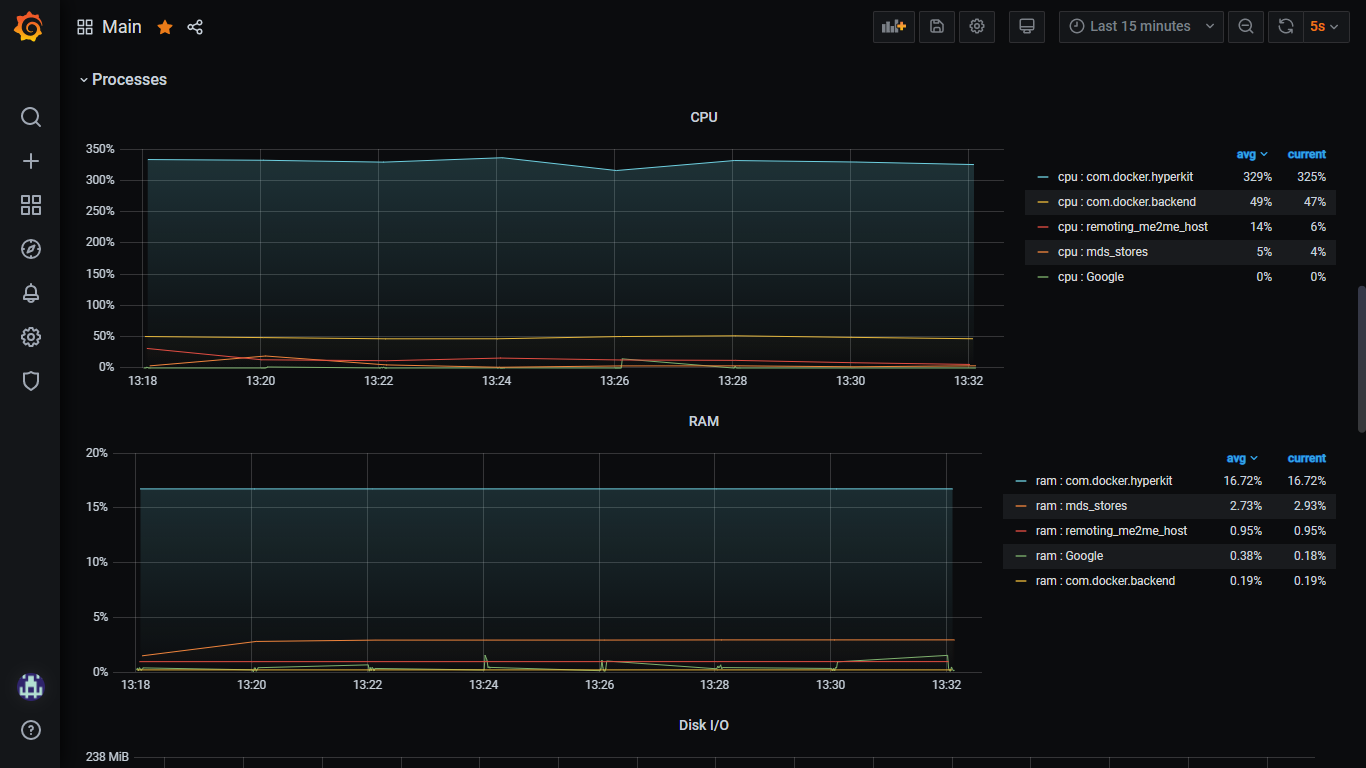Open the Grafana home logo

point(29,27)
